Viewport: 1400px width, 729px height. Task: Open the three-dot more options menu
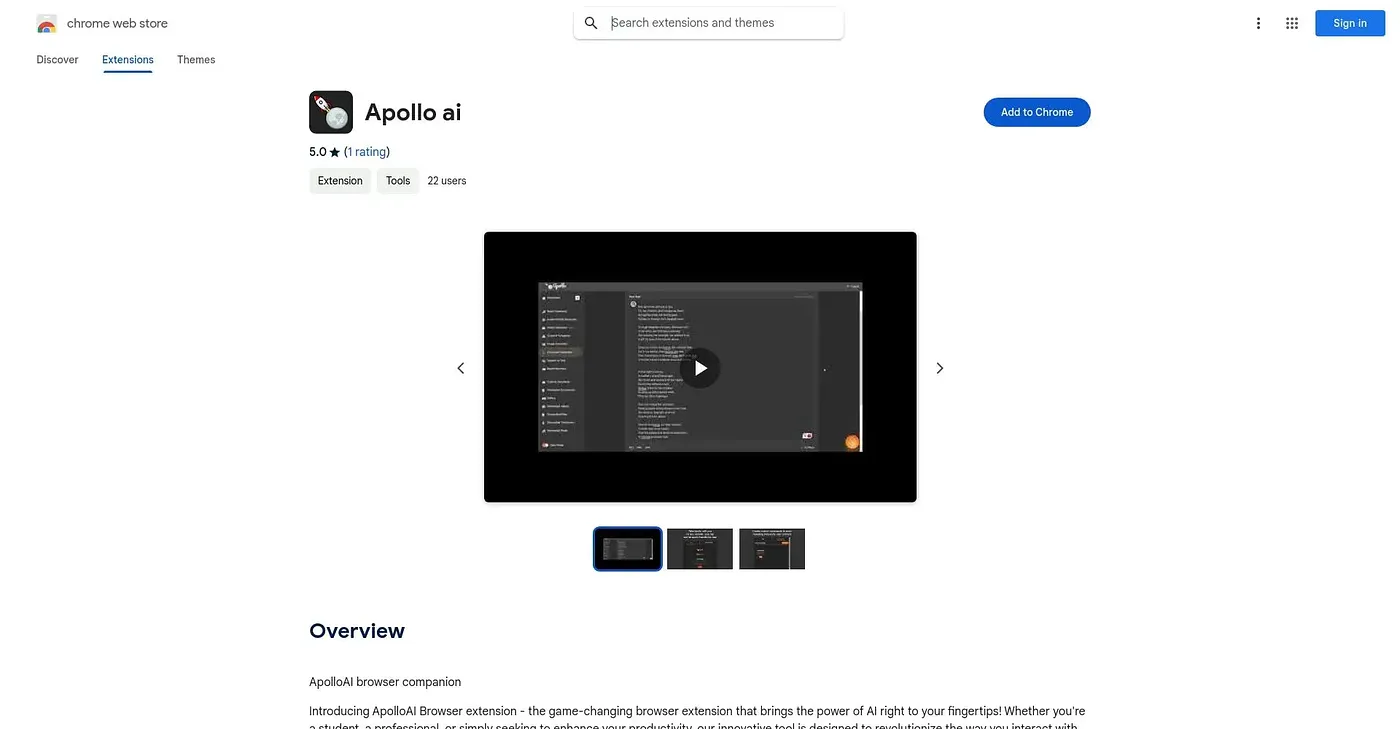(1258, 23)
